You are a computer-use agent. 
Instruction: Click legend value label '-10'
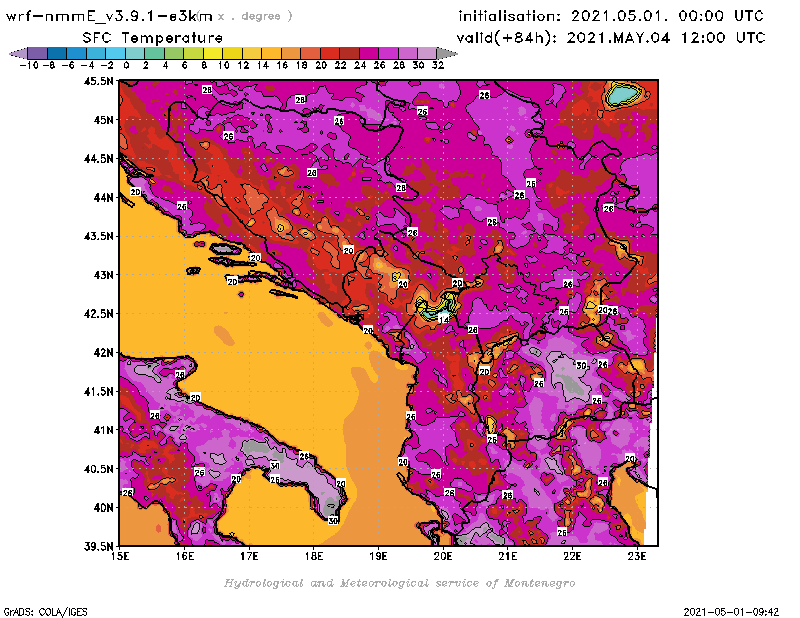pos(29,65)
